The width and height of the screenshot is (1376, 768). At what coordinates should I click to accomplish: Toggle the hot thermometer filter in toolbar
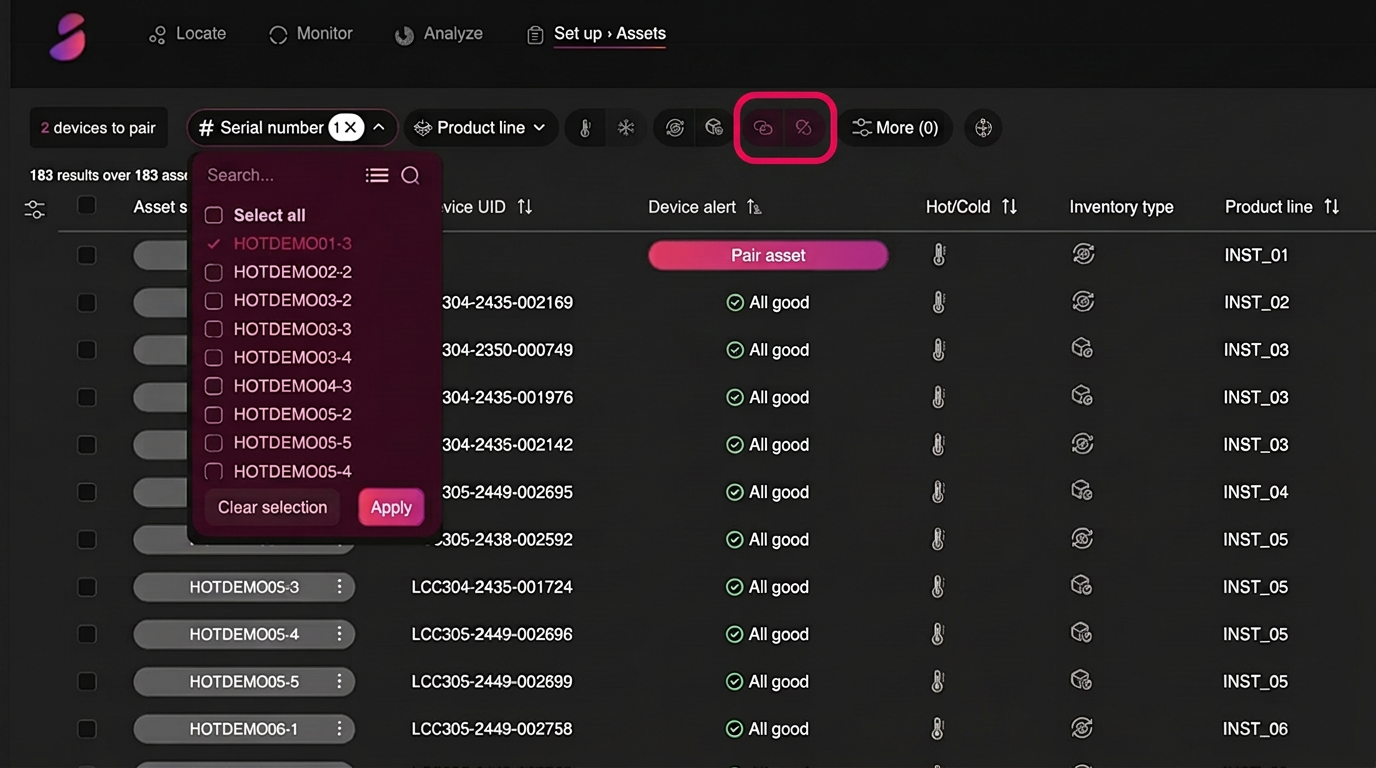[x=585, y=128]
